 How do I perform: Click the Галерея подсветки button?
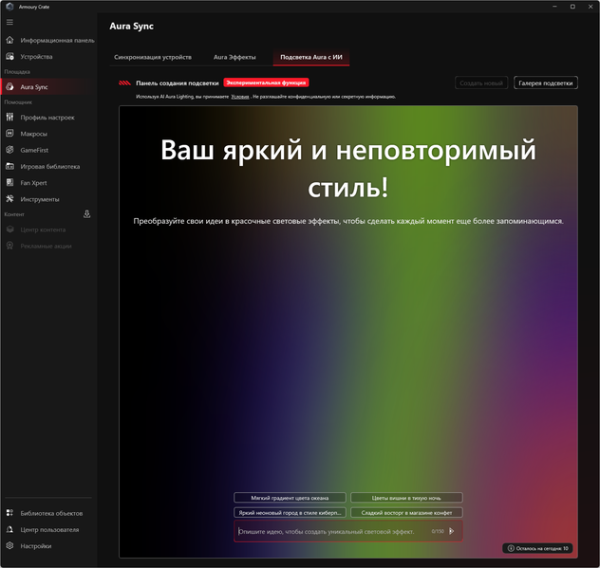pyautogui.click(x=545, y=83)
